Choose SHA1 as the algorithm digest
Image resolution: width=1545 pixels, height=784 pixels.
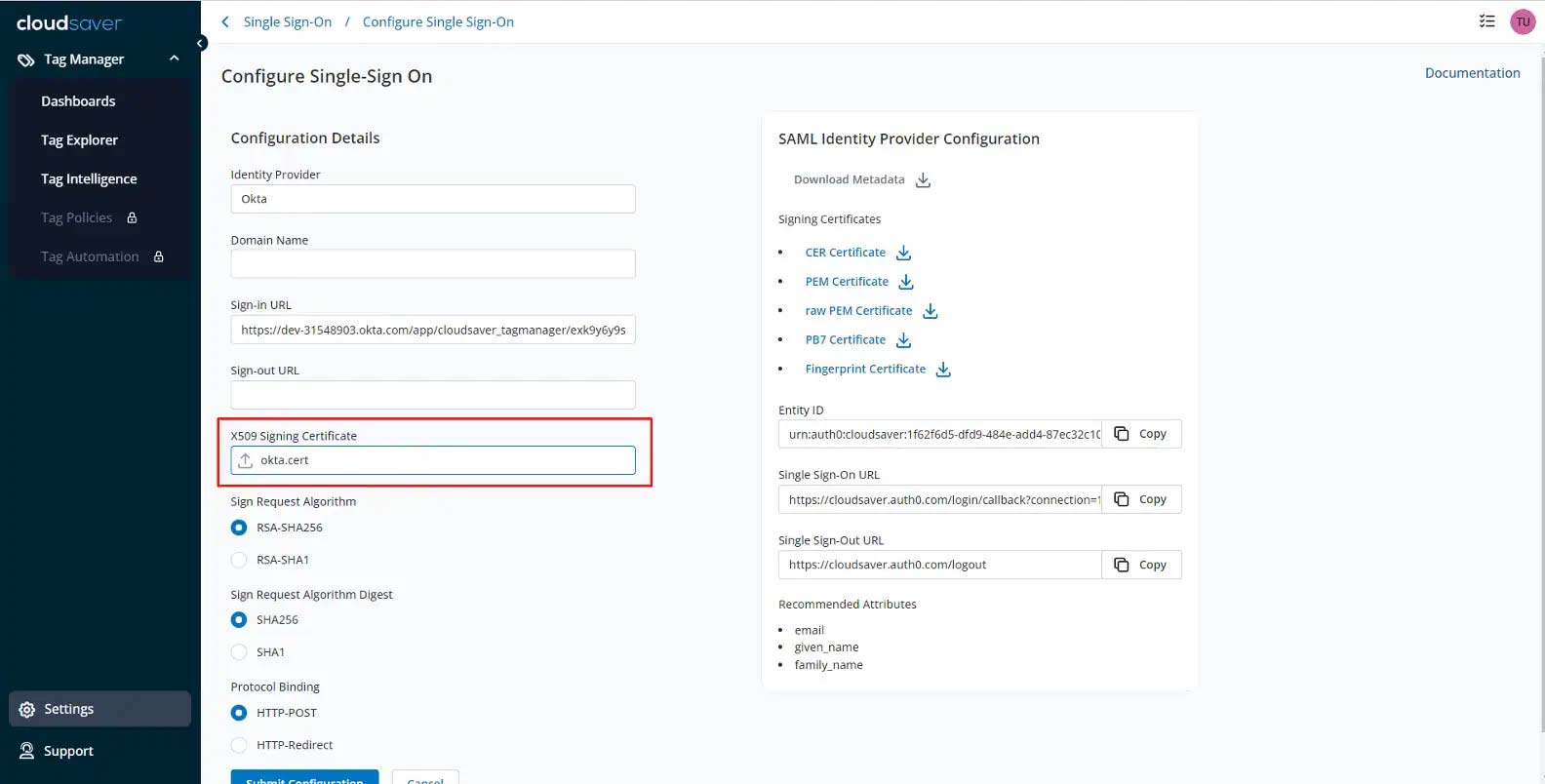coord(239,652)
